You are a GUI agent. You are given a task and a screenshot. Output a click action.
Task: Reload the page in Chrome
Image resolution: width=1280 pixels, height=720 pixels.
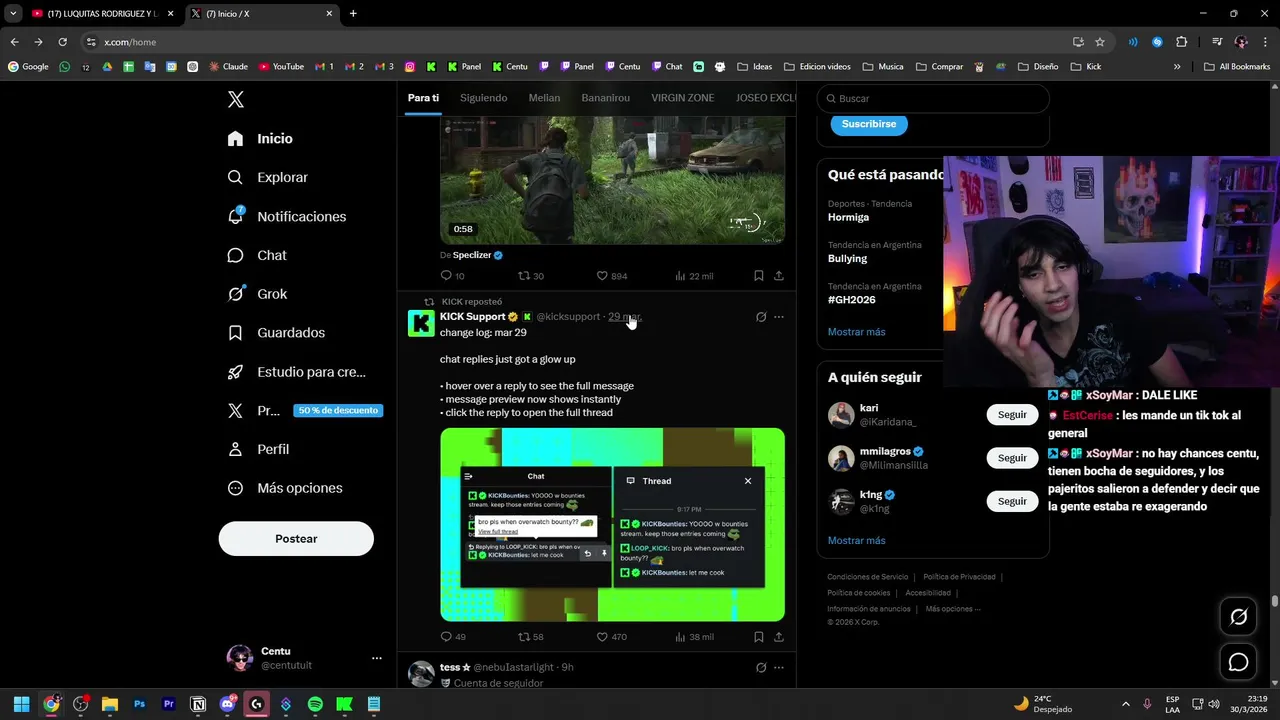[62, 42]
